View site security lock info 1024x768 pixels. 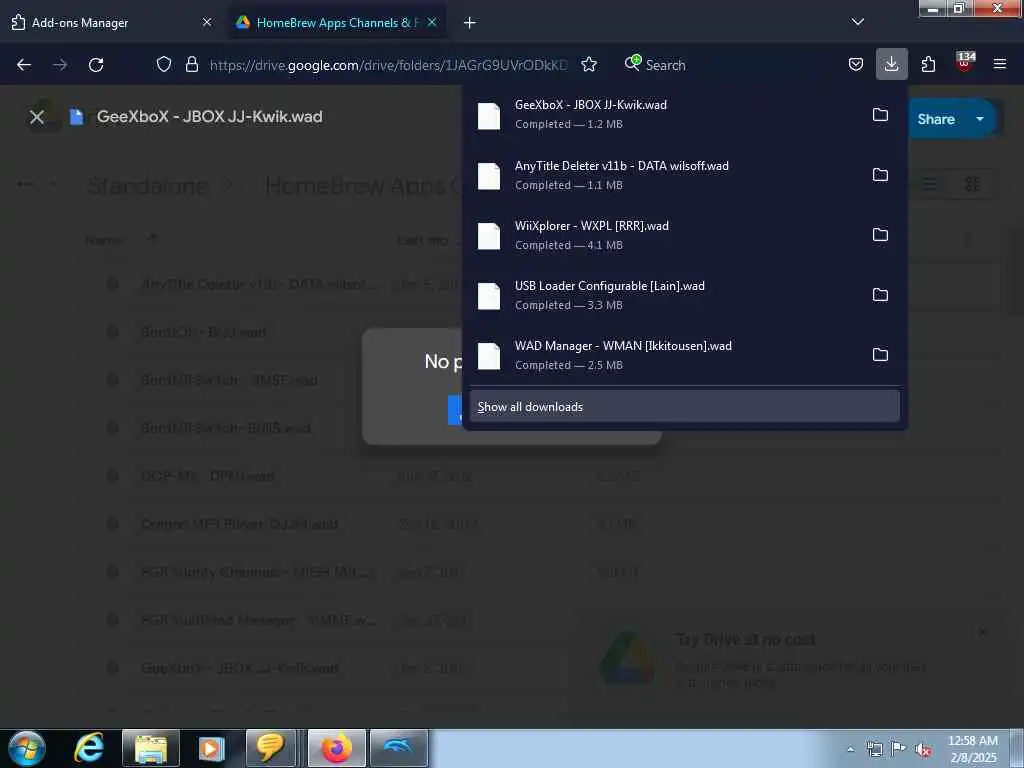tap(191, 65)
